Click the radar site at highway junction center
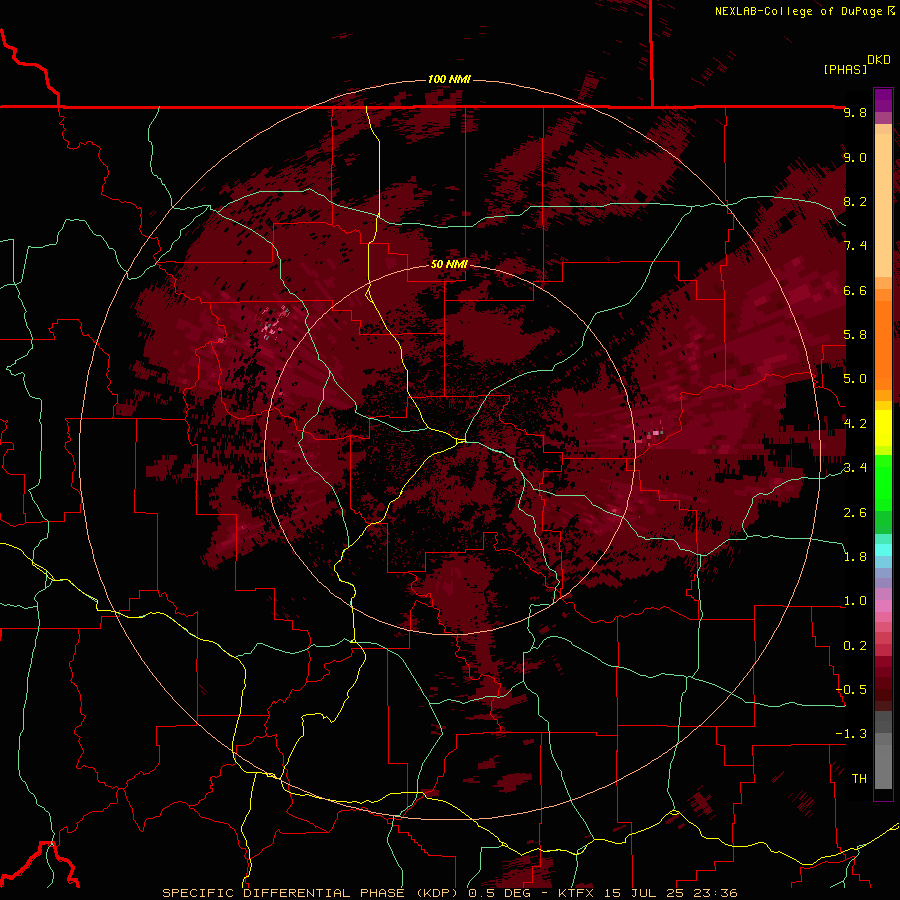 coord(461,441)
